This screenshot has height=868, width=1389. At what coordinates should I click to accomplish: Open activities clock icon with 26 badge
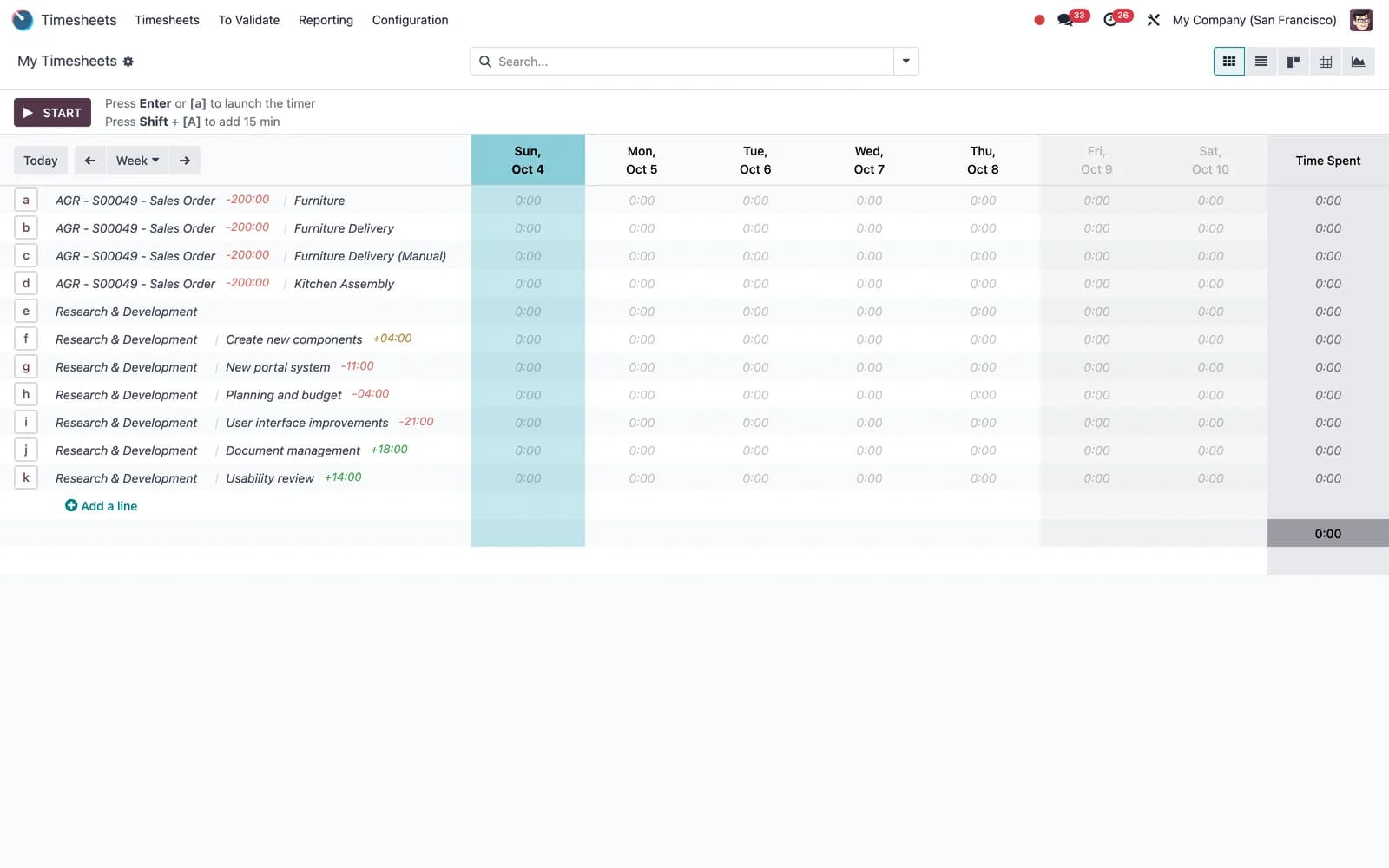pyautogui.click(x=1110, y=20)
